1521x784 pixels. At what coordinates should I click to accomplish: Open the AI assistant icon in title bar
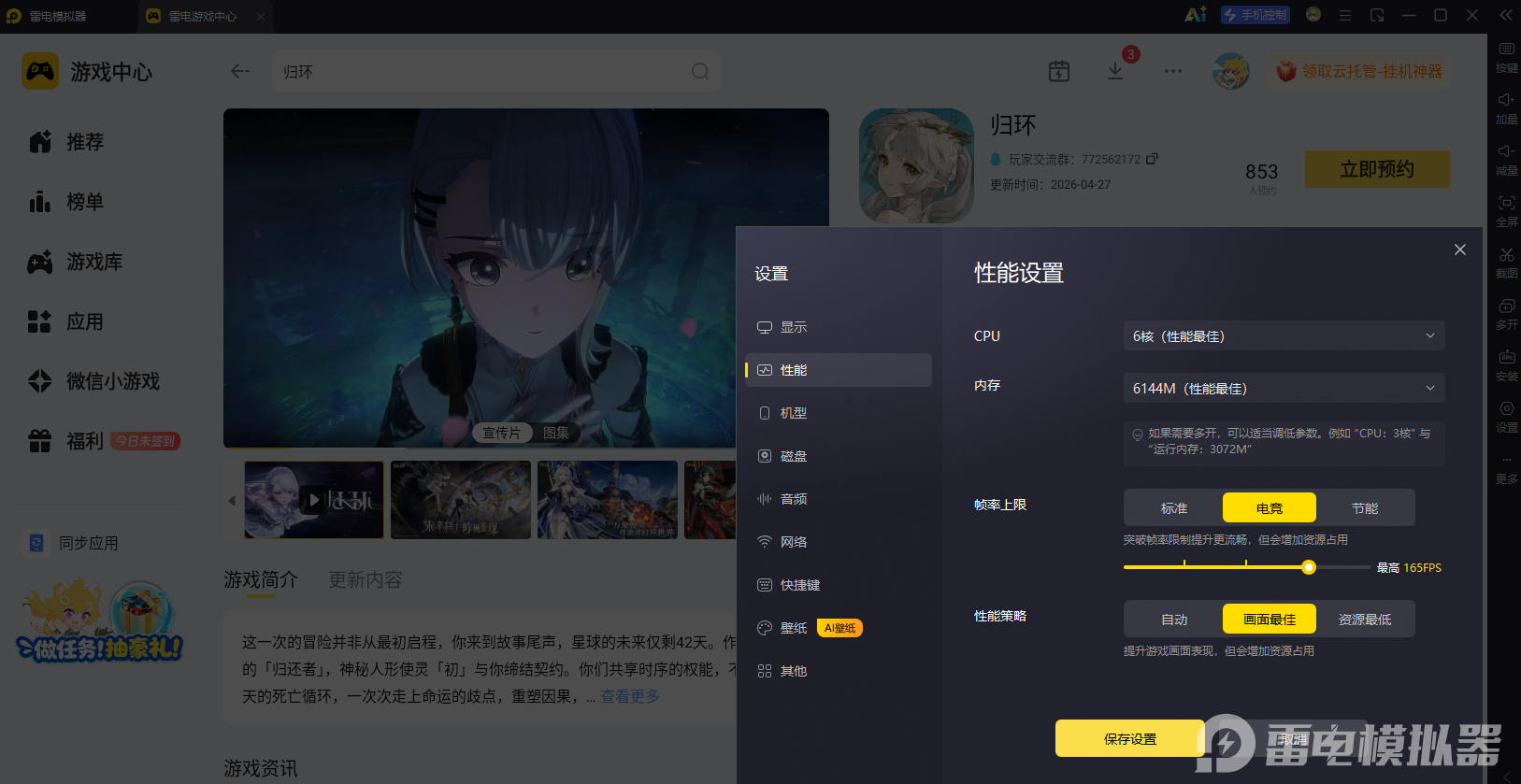pyautogui.click(x=1196, y=15)
